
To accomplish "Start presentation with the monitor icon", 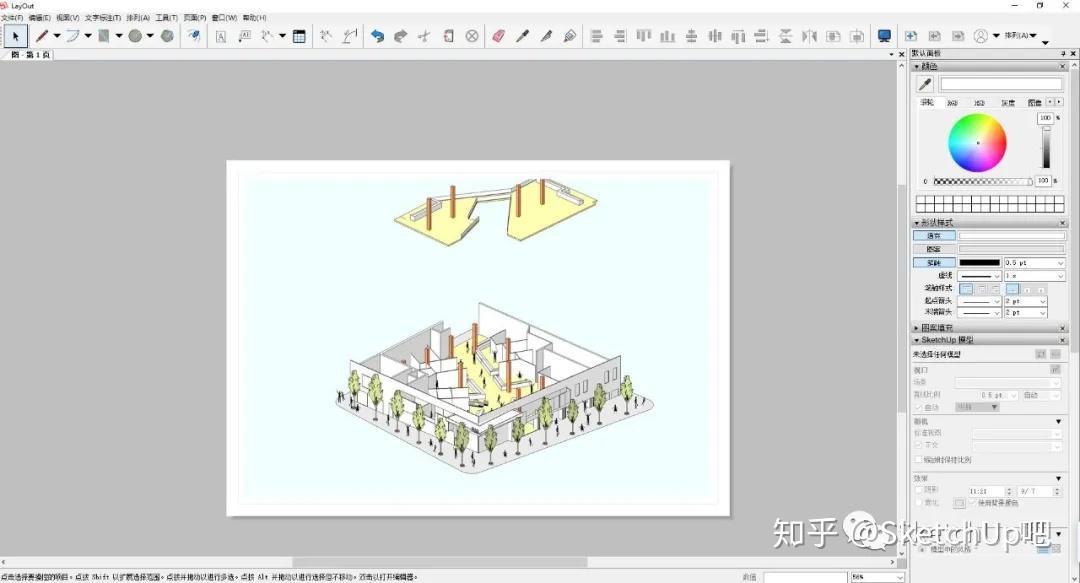I will (x=884, y=36).
